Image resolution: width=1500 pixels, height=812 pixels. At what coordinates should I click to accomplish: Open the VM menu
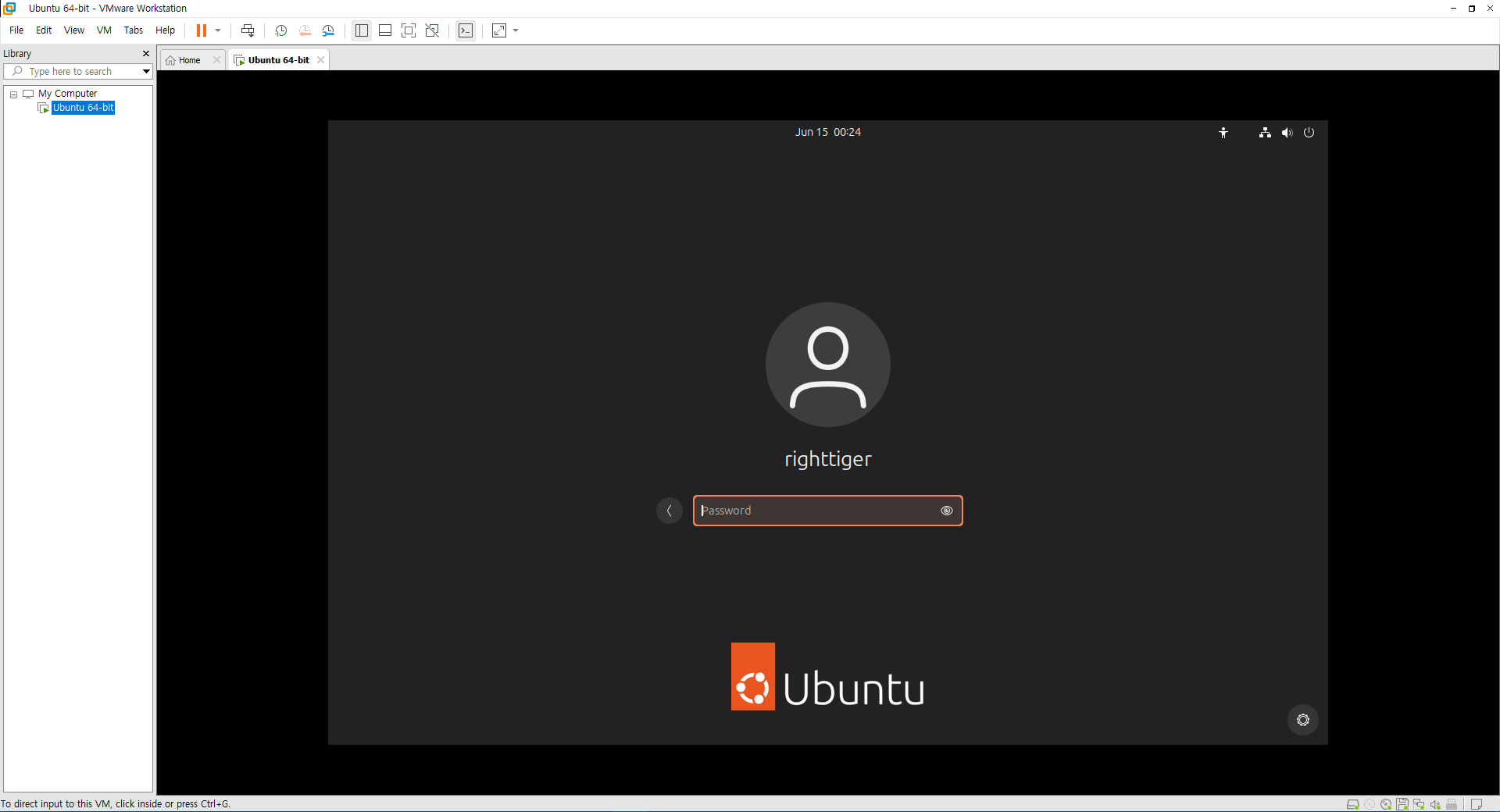click(104, 30)
